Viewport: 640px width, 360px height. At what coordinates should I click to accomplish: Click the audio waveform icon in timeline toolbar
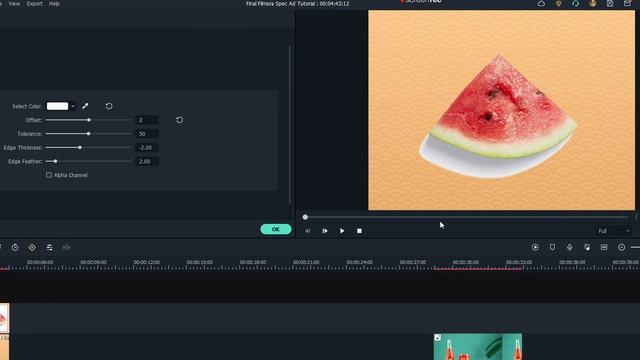click(x=66, y=247)
